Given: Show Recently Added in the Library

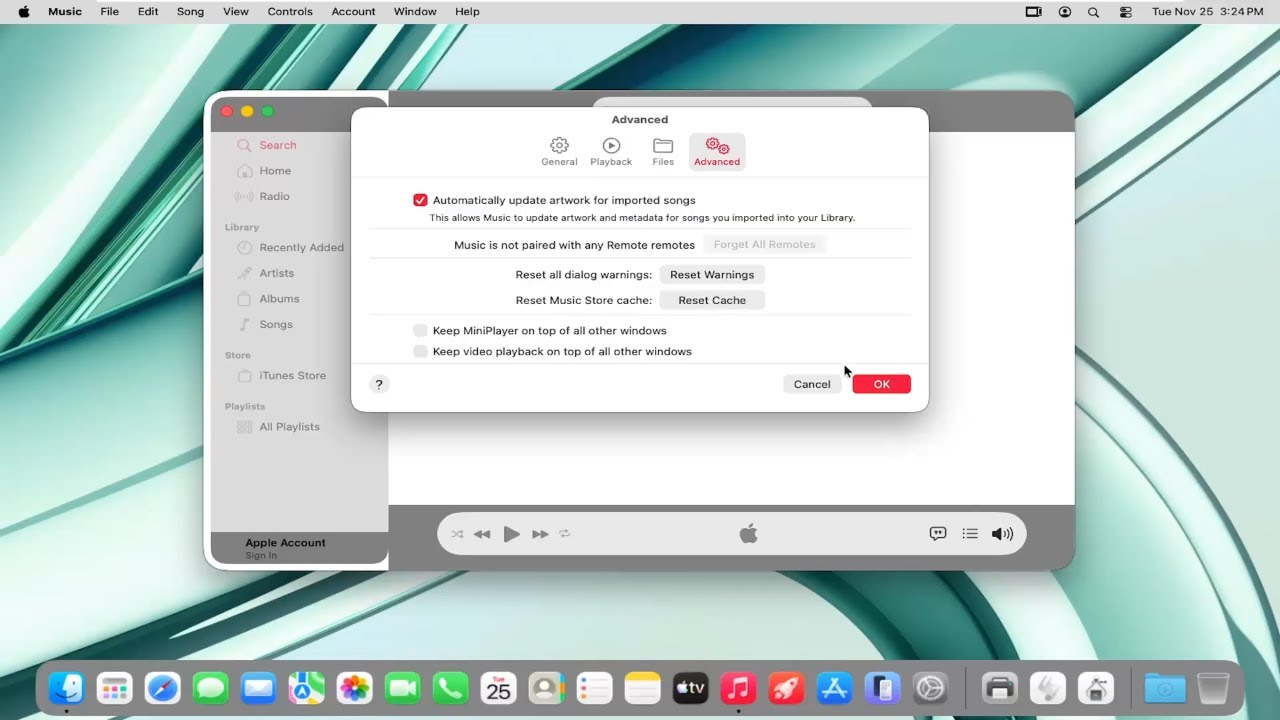Looking at the screenshot, I should pos(290,248).
